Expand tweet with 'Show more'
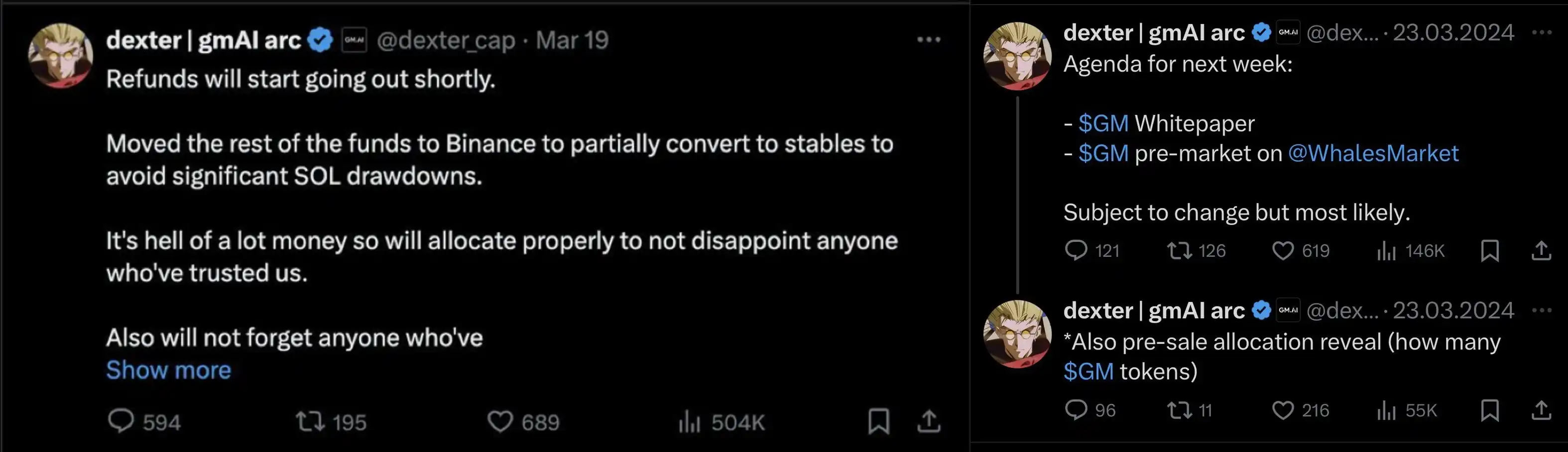This screenshot has width=1568, height=452. point(169,370)
